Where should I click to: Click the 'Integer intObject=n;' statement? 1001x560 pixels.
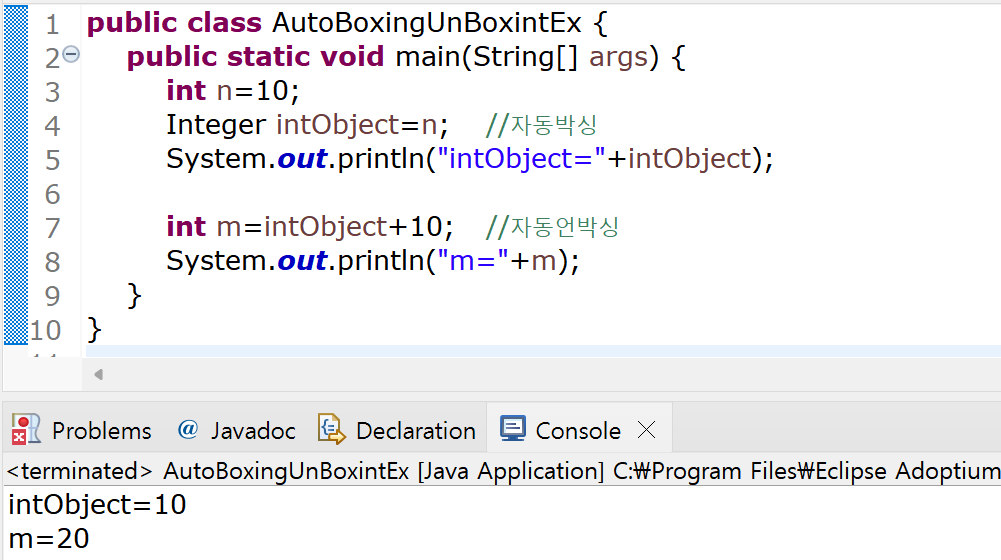(x=307, y=125)
